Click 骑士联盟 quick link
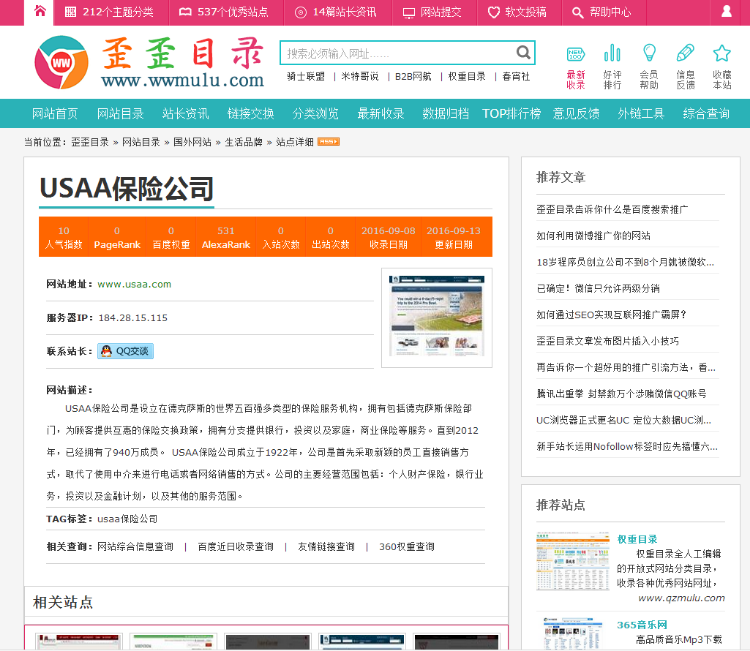This screenshot has height=651, width=750. point(305,77)
